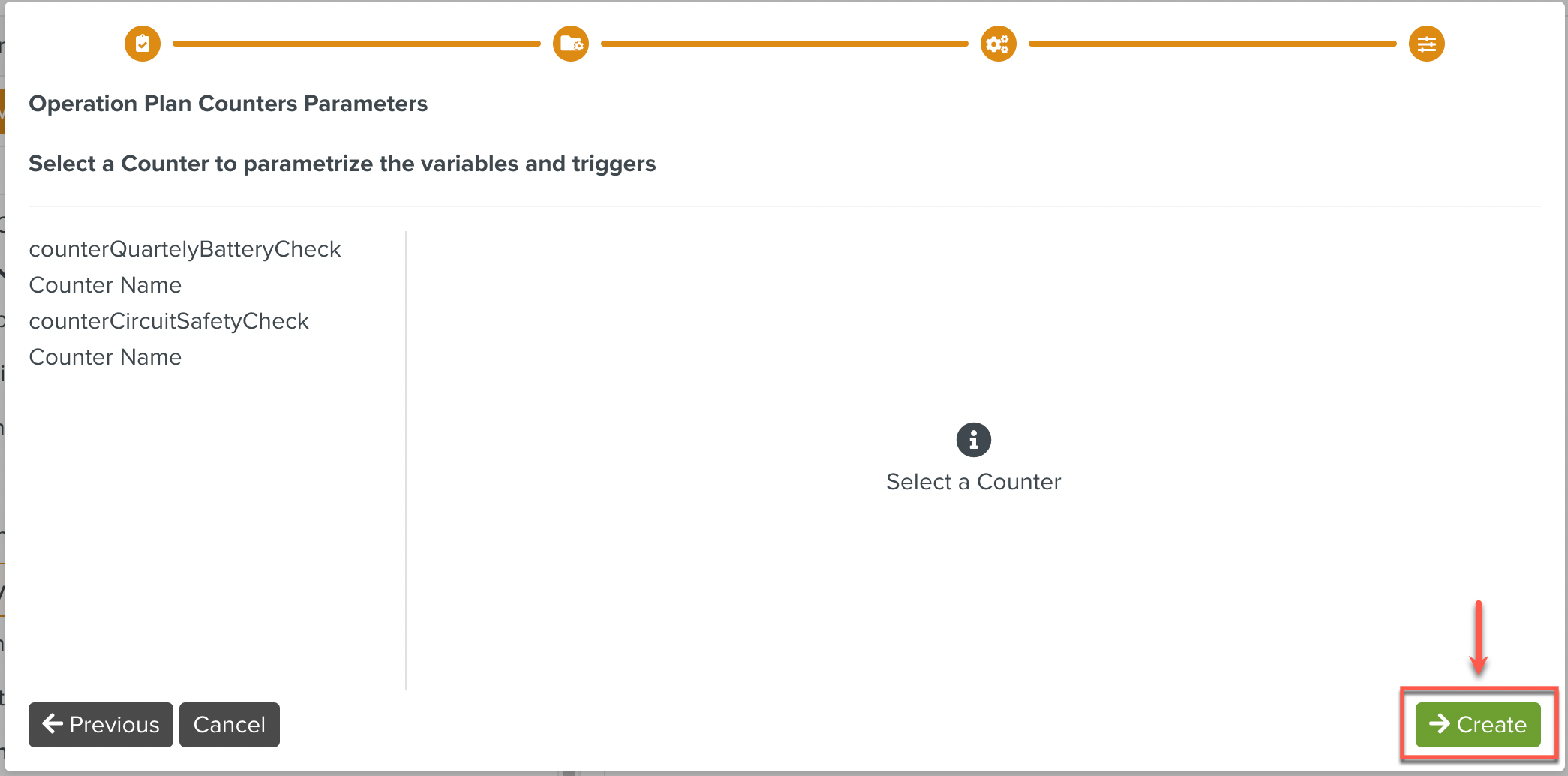The height and width of the screenshot is (776, 1568).
Task: Choose counterCircuitSafetyCheck in the counter list
Action: 169,321
